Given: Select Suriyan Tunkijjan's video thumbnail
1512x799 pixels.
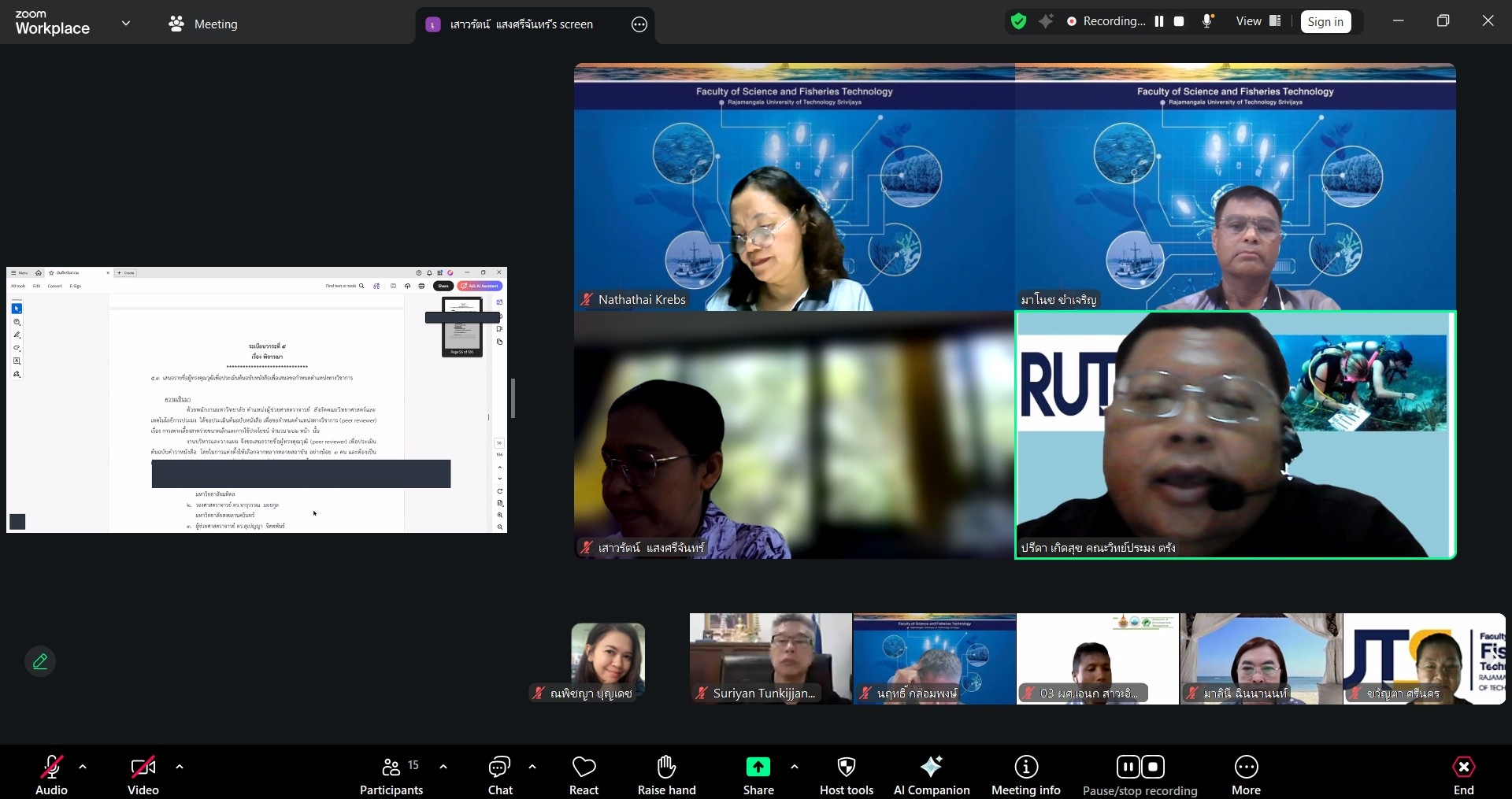Looking at the screenshot, I should click(x=770, y=658).
